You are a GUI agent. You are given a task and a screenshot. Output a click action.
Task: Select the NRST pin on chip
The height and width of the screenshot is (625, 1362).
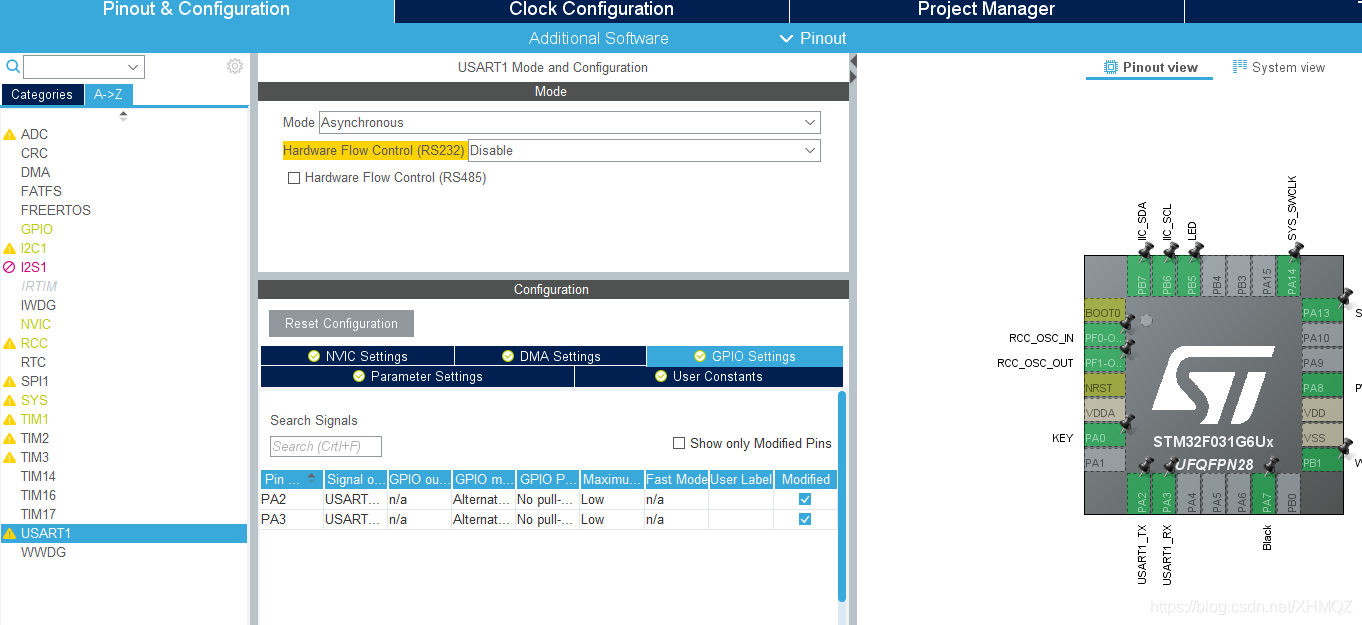1104,388
